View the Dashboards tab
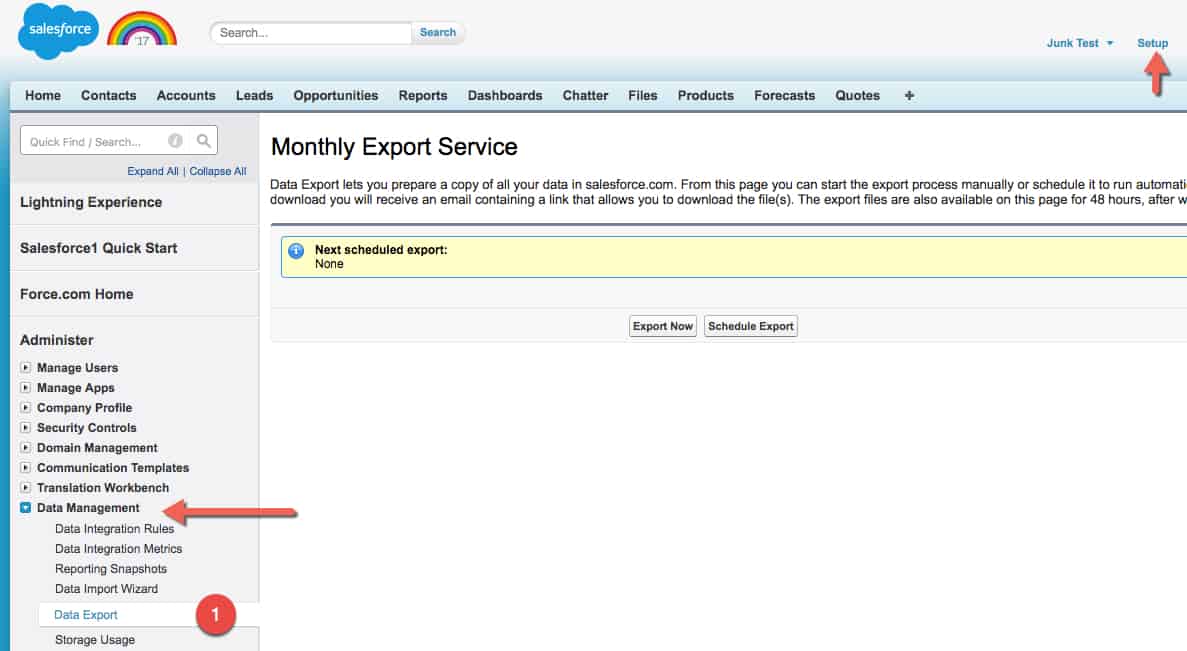The image size is (1187, 651). [505, 95]
